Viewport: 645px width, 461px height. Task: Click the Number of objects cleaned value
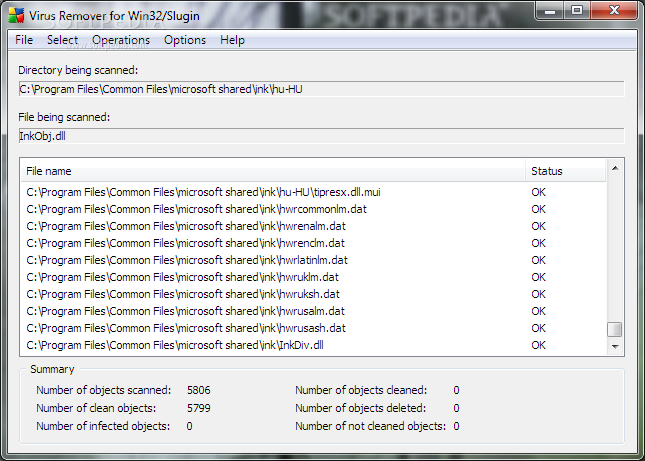pyautogui.click(x=456, y=390)
